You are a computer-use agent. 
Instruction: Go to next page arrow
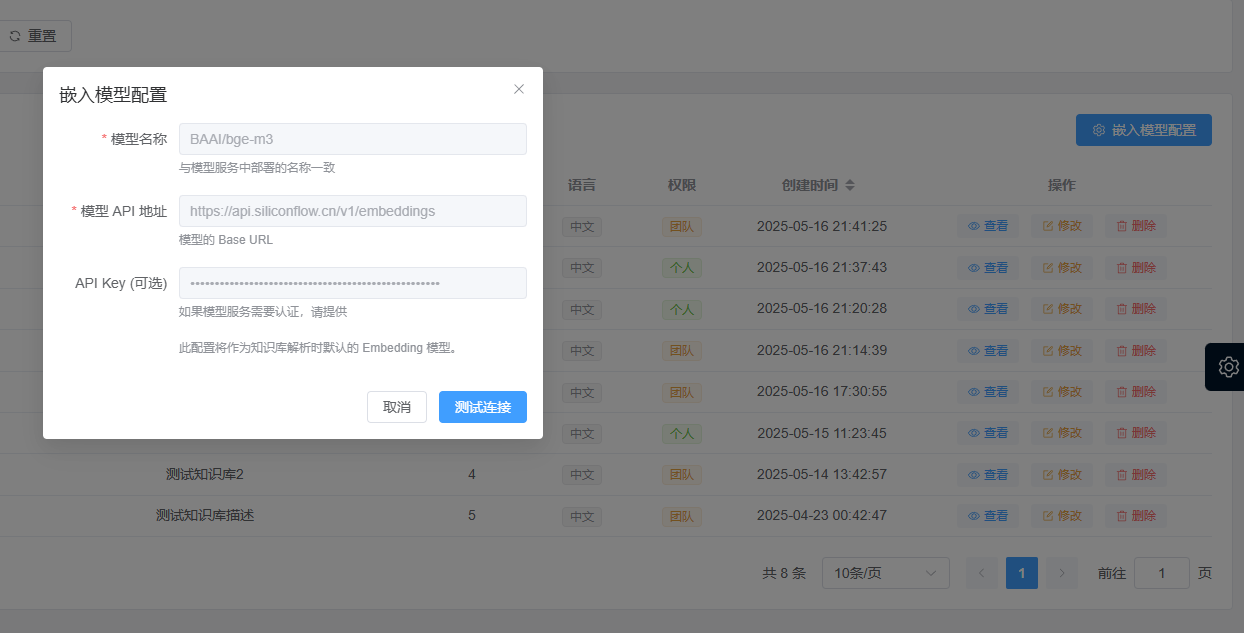(x=1062, y=573)
